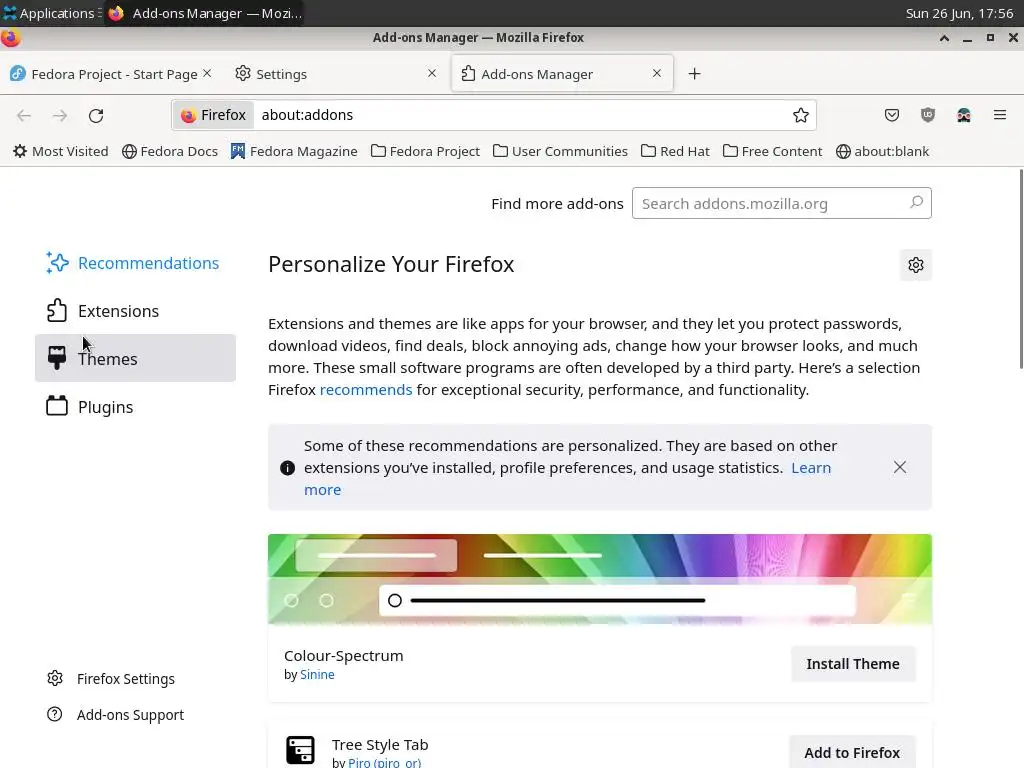1024x768 pixels.
Task: Click the forward navigation arrow
Action: (x=60, y=116)
